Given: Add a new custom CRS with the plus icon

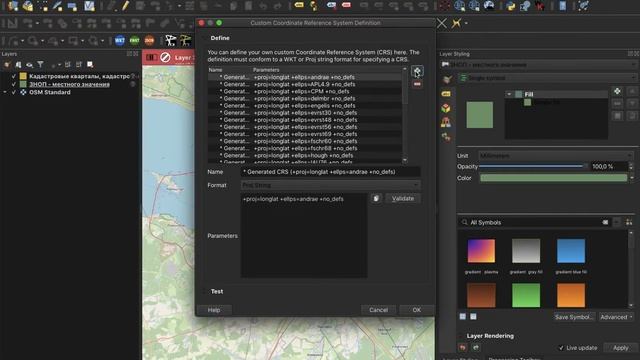Looking at the screenshot, I should point(417,71).
